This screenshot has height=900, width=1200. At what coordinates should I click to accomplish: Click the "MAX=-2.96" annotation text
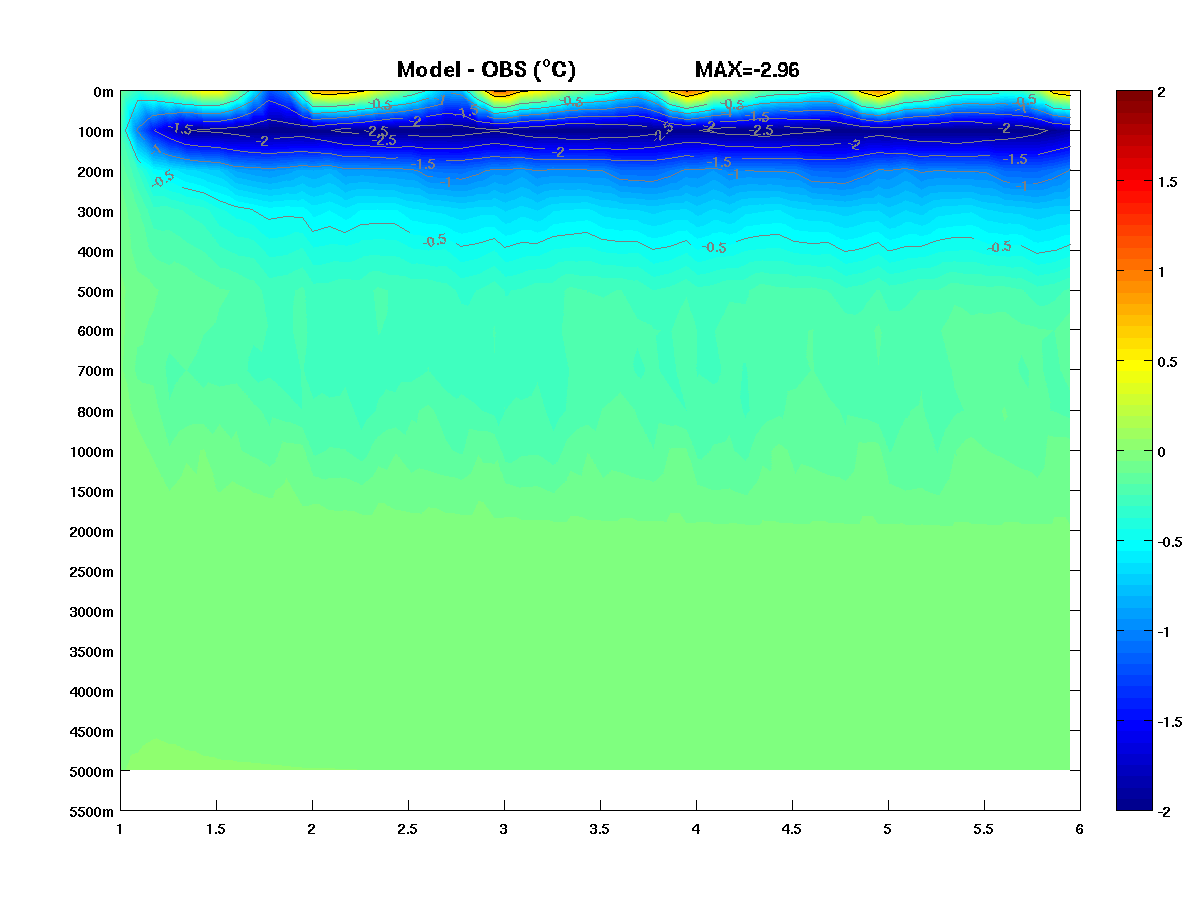pyautogui.click(x=747, y=70)
